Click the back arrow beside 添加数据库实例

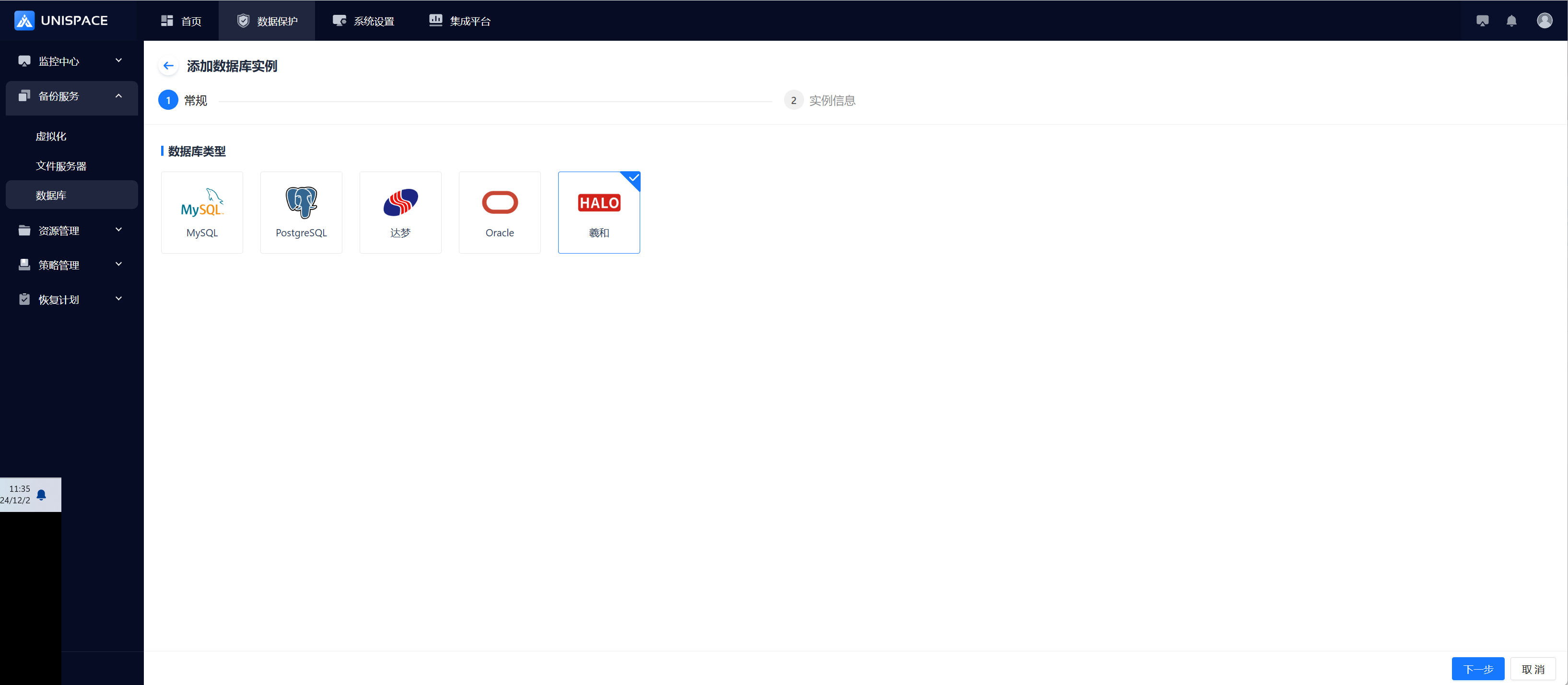(169, 66)
